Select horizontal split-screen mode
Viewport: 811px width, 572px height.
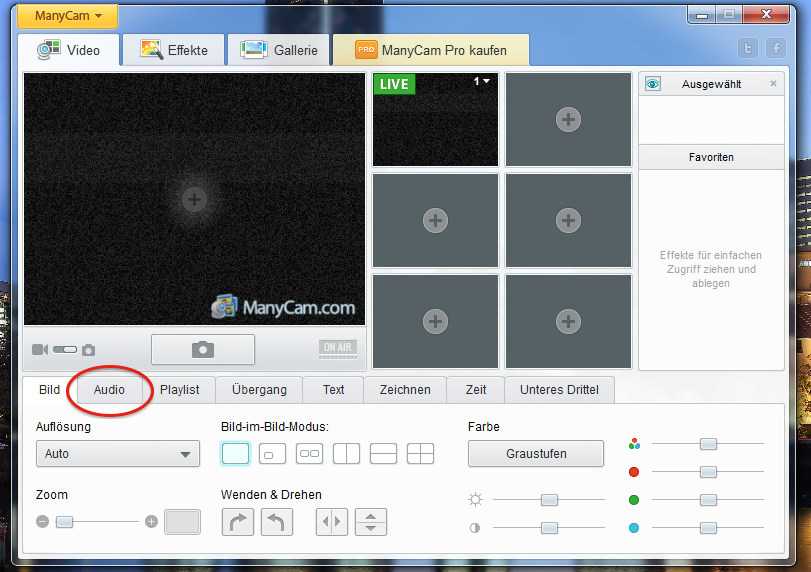[383, 454]
